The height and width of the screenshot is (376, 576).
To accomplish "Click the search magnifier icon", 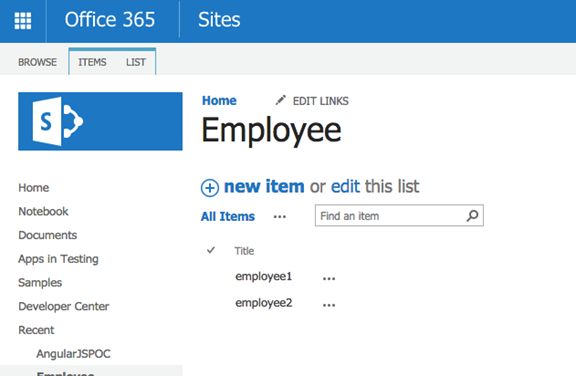I will click(x=472, y=216).
